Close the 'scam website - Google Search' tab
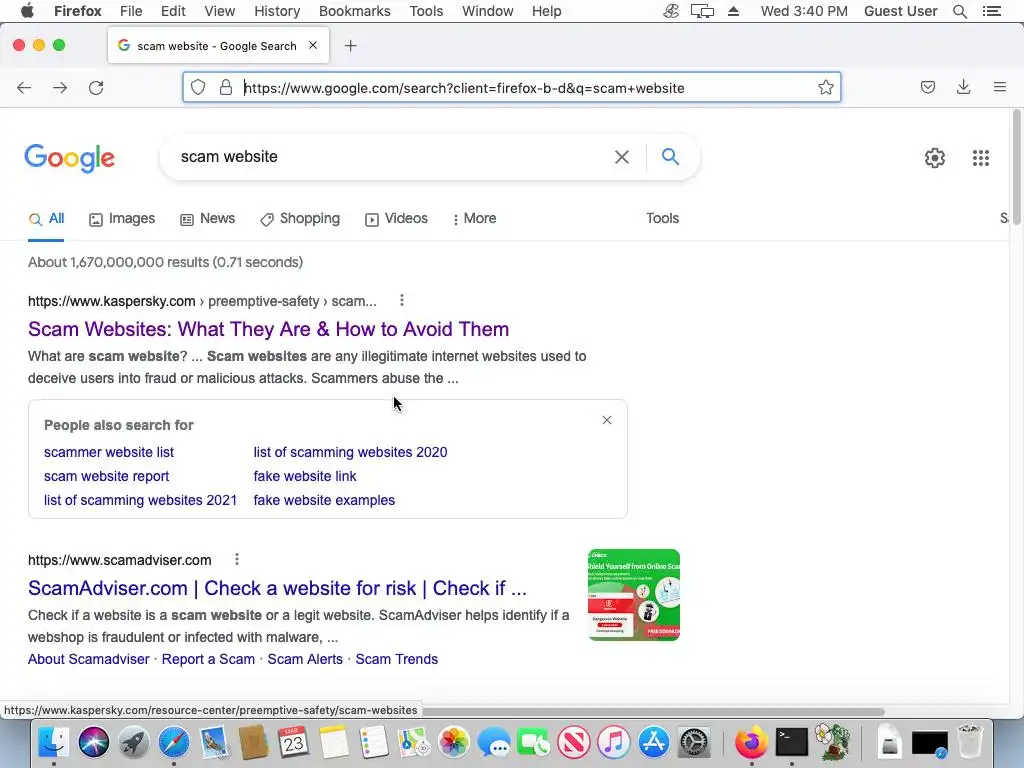Screen dimensions: 1024x768 click(x=313, y=45)
